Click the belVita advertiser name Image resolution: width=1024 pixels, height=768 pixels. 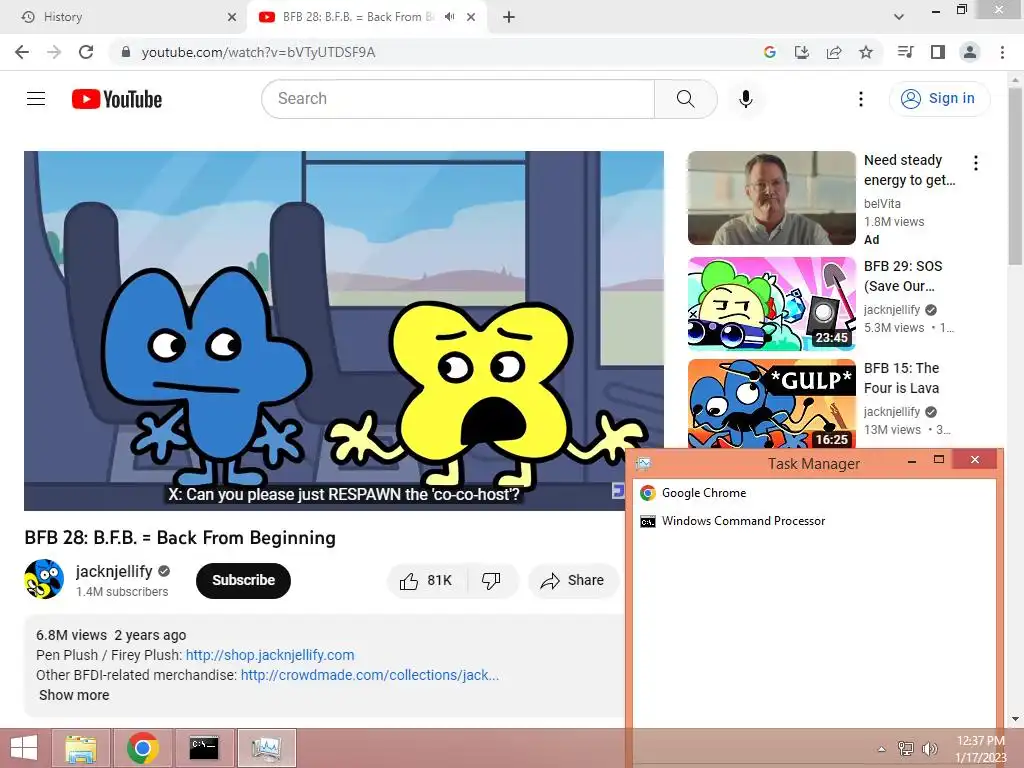point(882,204)
